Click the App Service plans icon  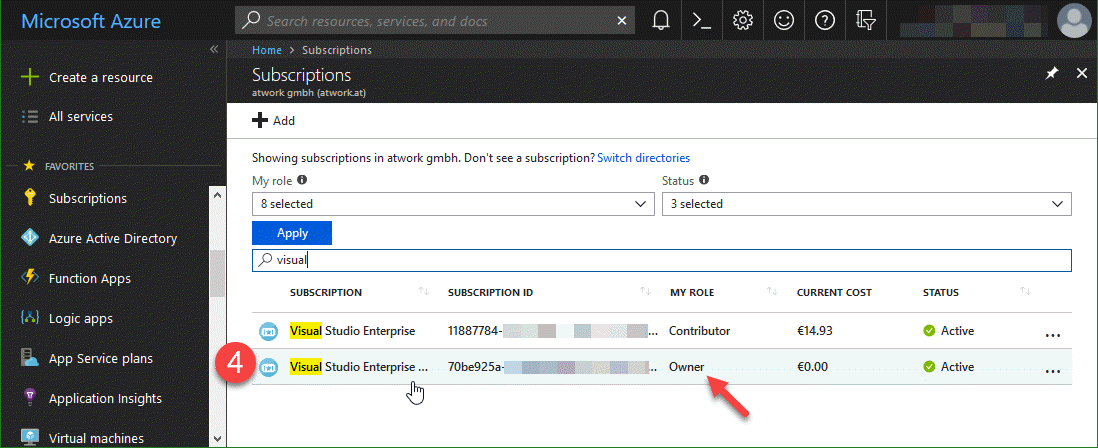(x=29, y=358)
